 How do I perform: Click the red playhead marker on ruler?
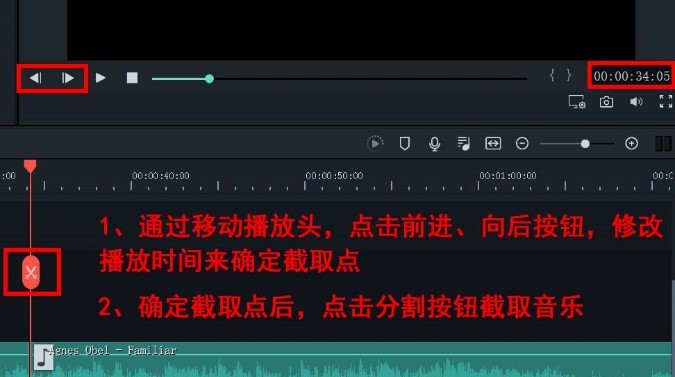(x=30, y=166)
